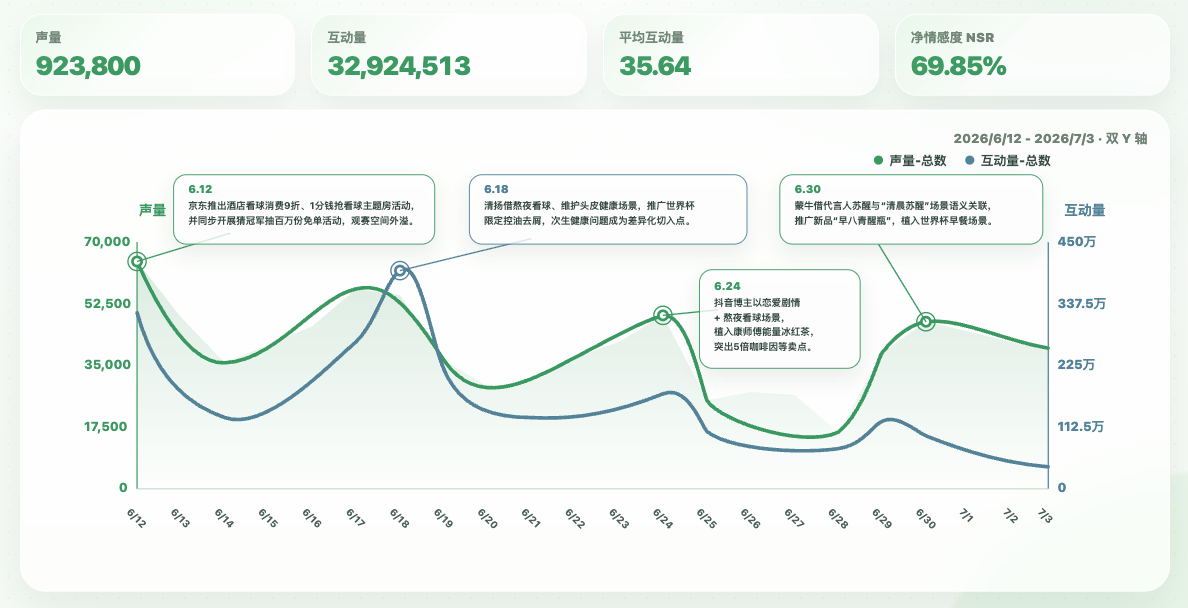
Task: Select the 平均互动量 35.64 metric card
Action: (740, 55)
